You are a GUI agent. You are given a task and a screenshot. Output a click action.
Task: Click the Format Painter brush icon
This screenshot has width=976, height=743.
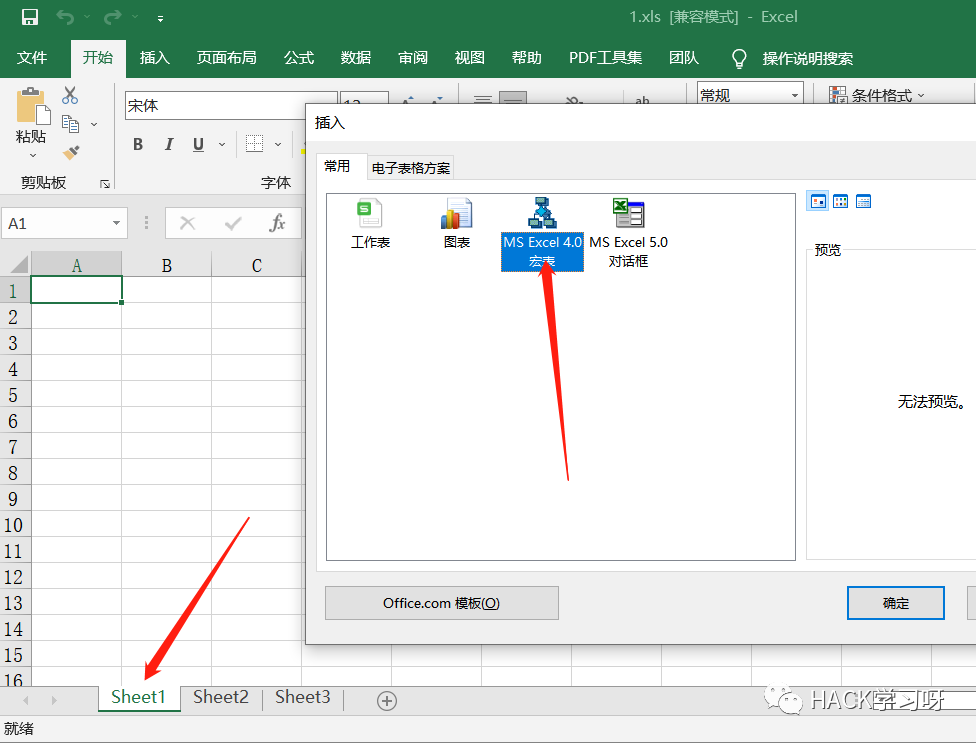pyautogui.click(x=71, y=152)
